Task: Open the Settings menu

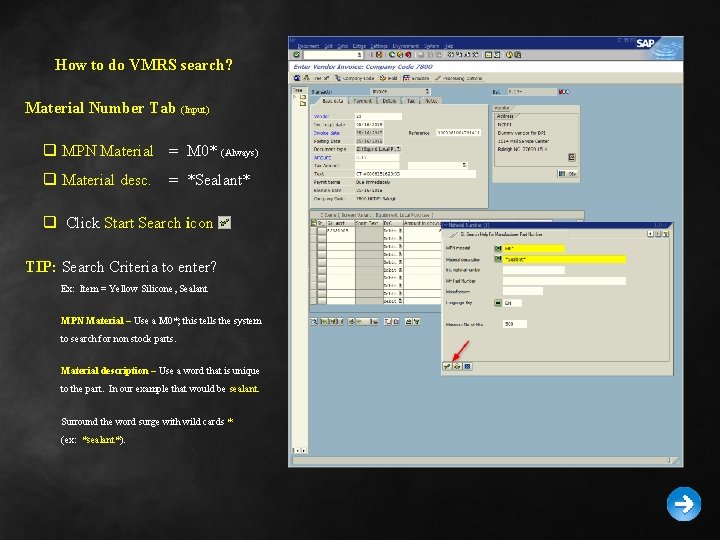Action: pos(379,46)
